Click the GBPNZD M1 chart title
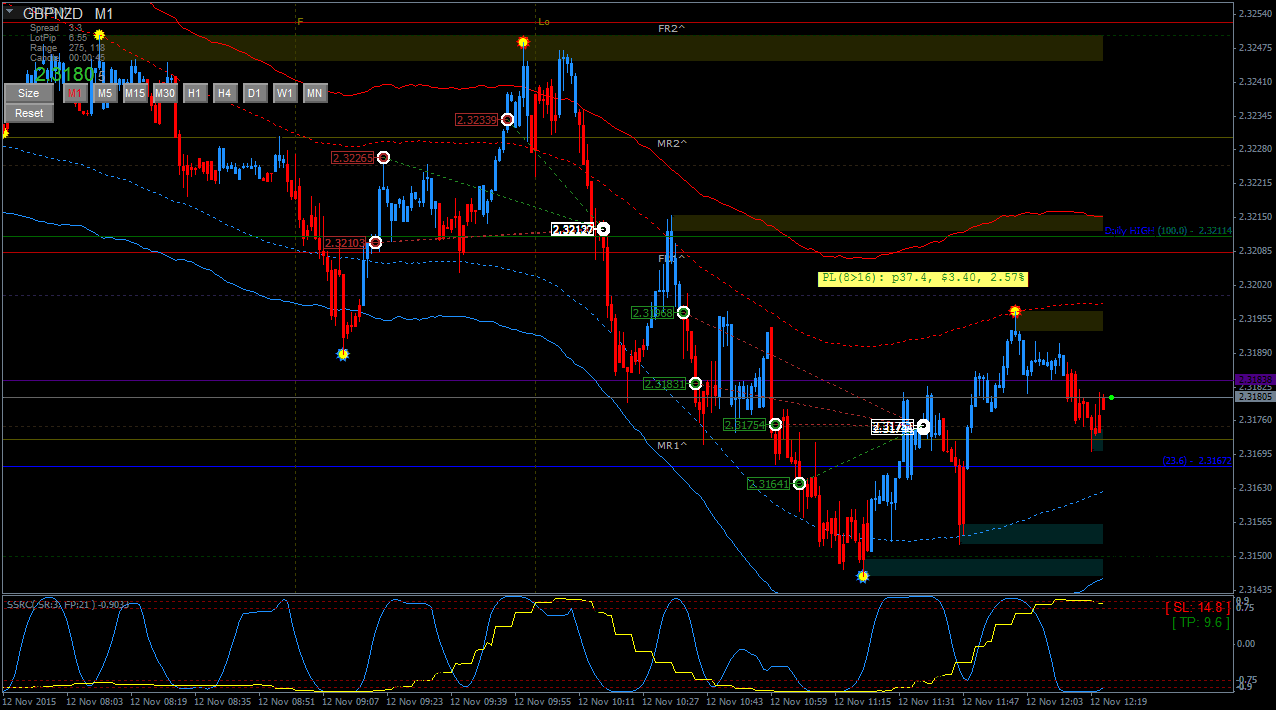 [x=68, y=14]
